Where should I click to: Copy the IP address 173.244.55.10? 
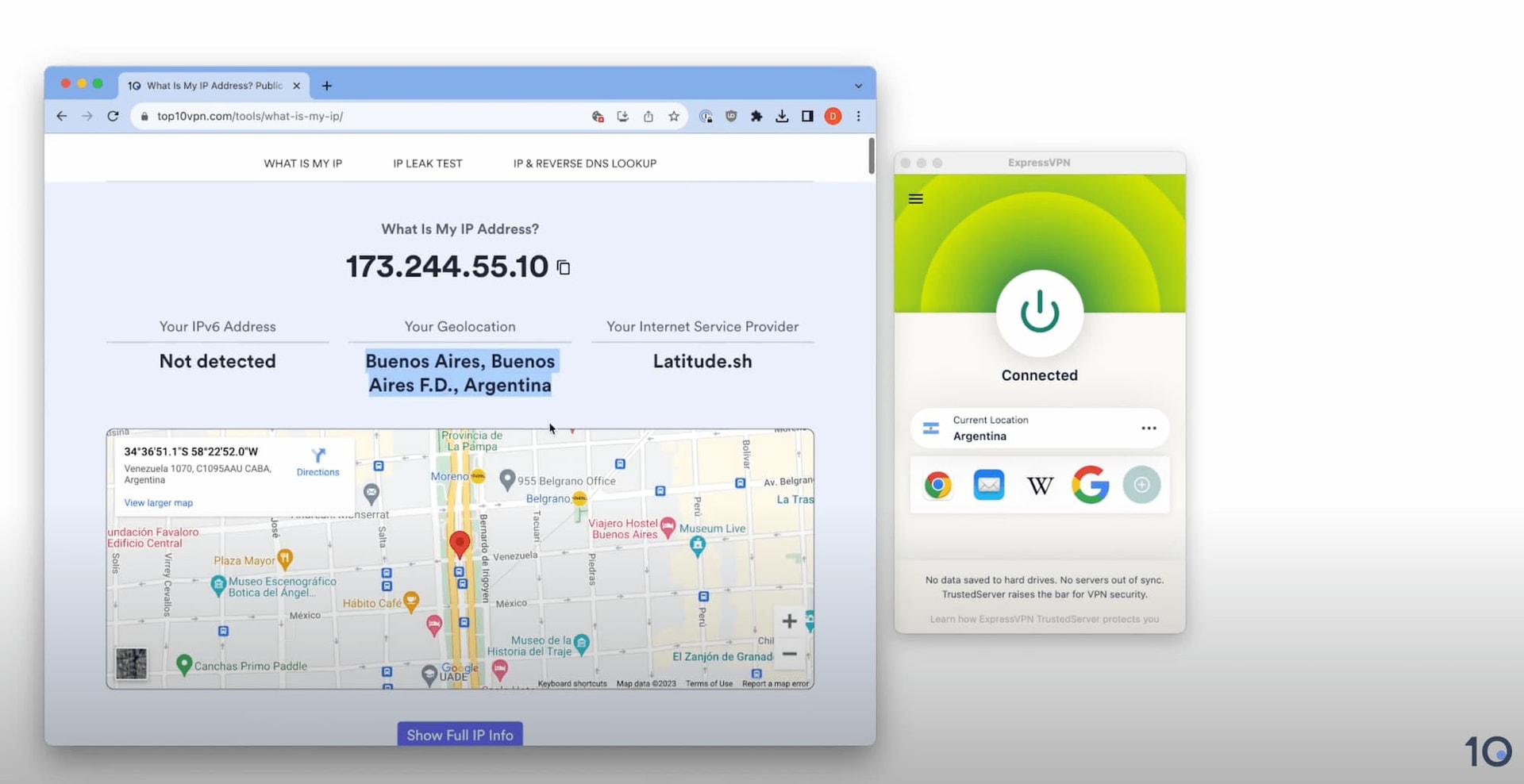point(564,267)
